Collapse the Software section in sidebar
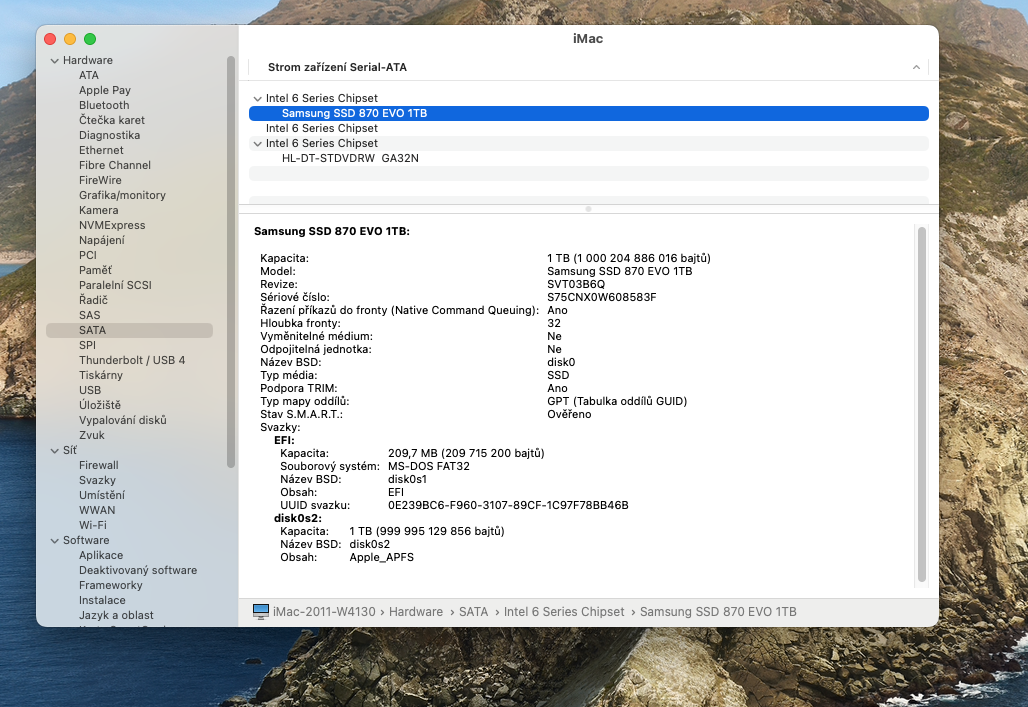 click(x=54, y=540)
